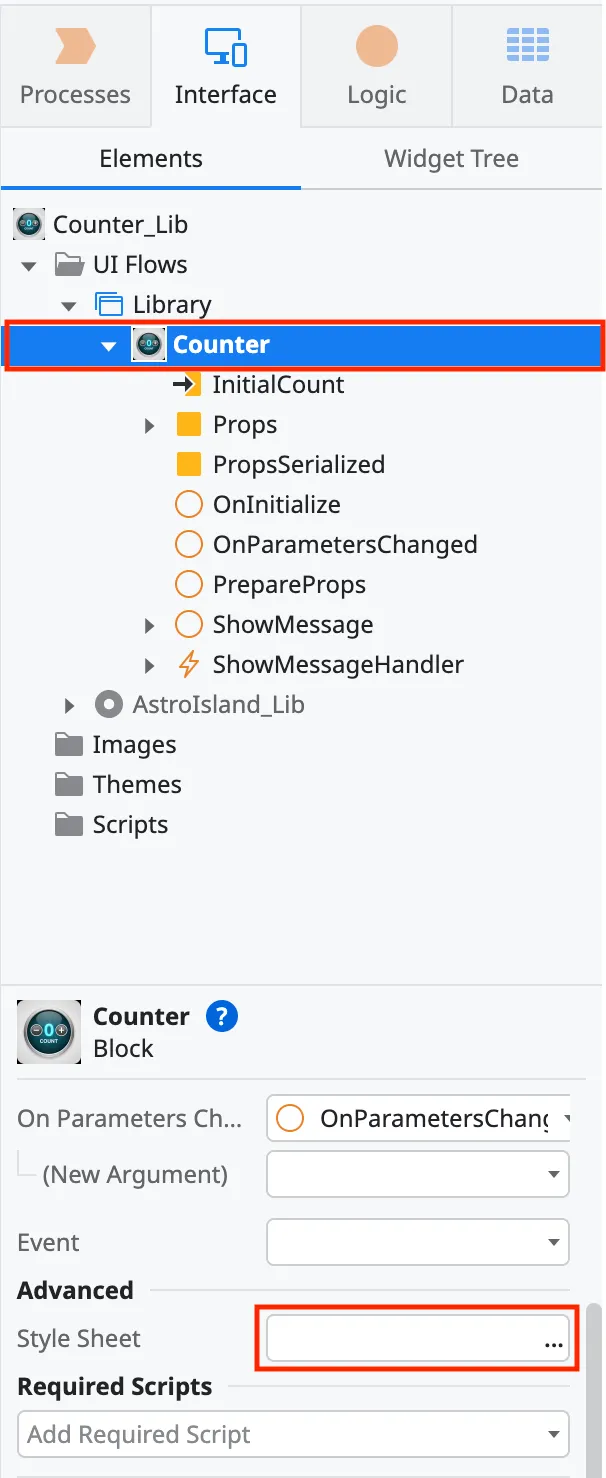Select the Elements tab
The width and height of the screenshot is (606, 1478).
(150, 158)
